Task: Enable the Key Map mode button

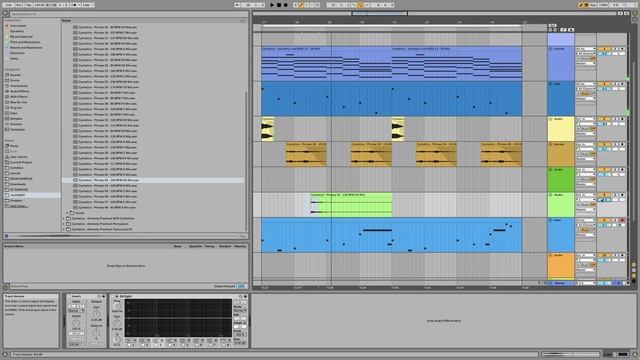Action: [x=594, y=5]
